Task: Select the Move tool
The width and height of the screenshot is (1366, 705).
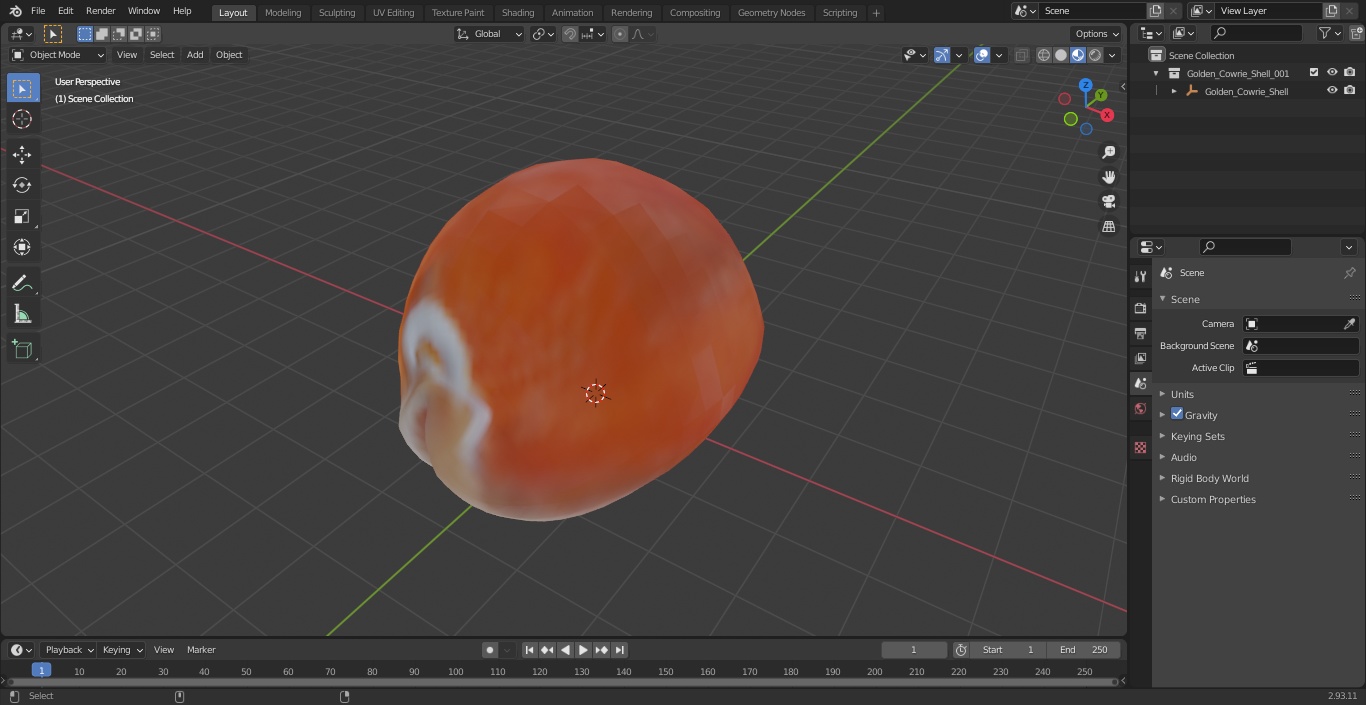Action: click(x=22, y=154)
